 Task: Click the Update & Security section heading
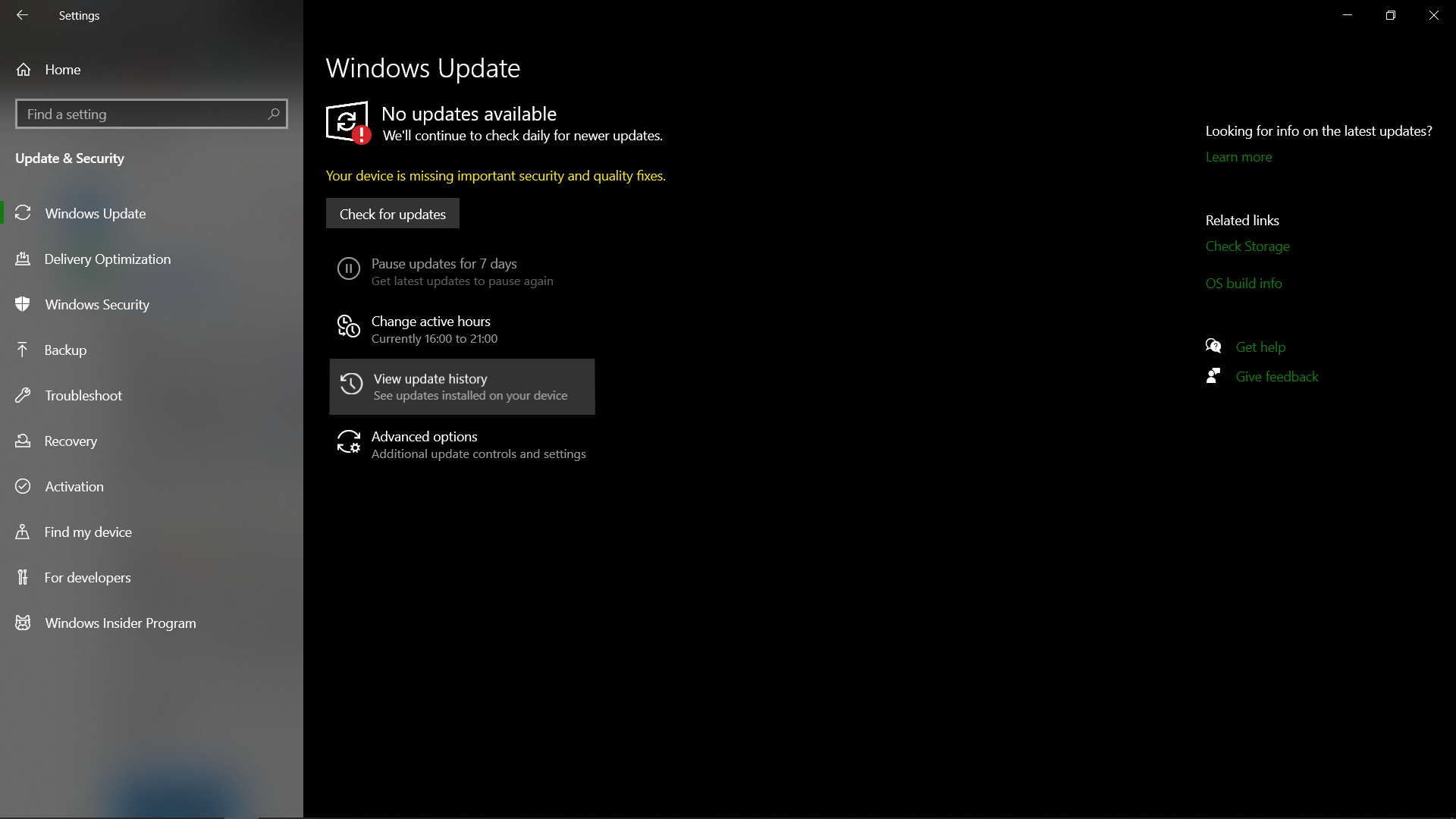(70, 158)
